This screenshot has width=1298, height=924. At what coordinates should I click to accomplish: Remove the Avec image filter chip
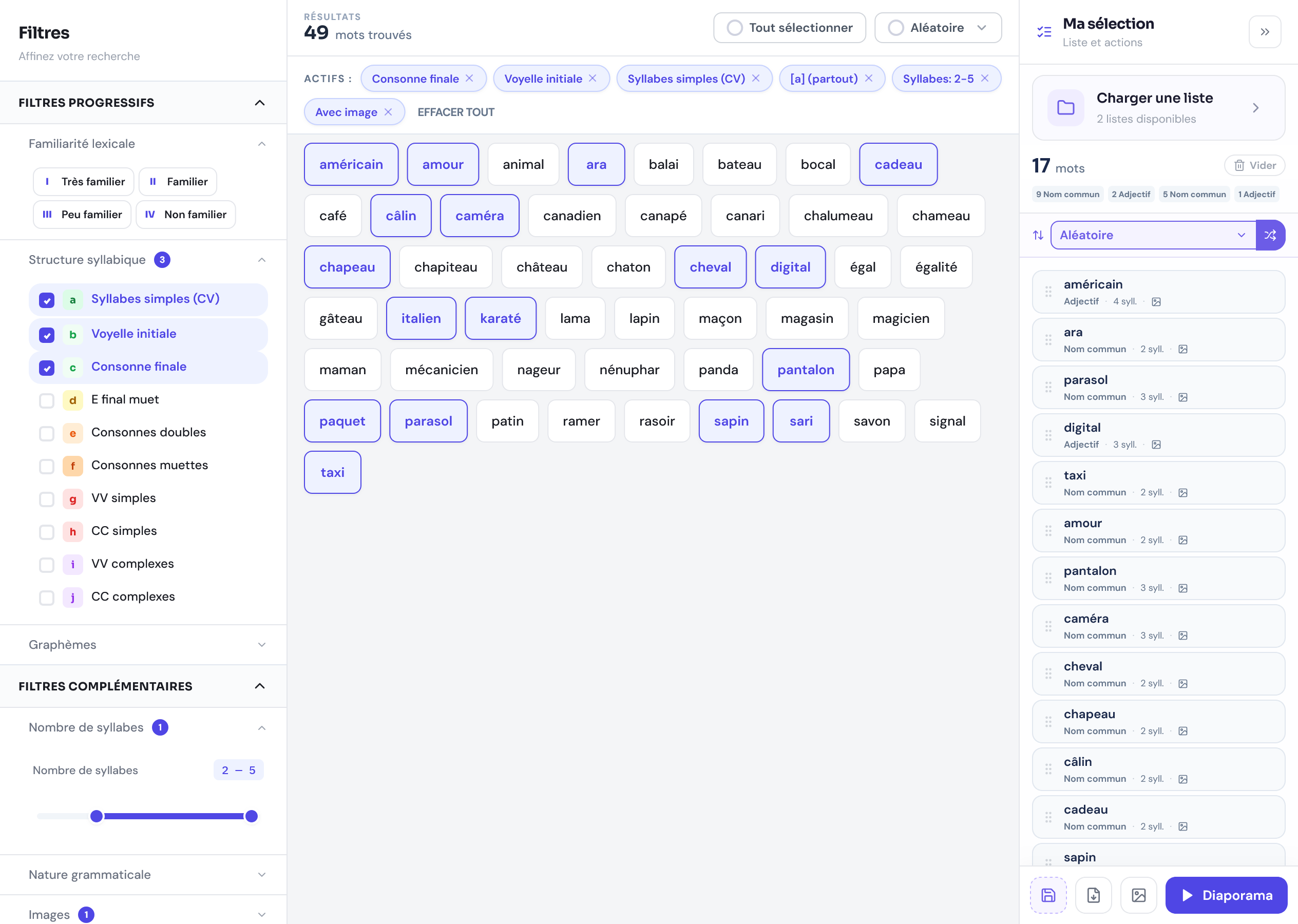tap(388, 112)
